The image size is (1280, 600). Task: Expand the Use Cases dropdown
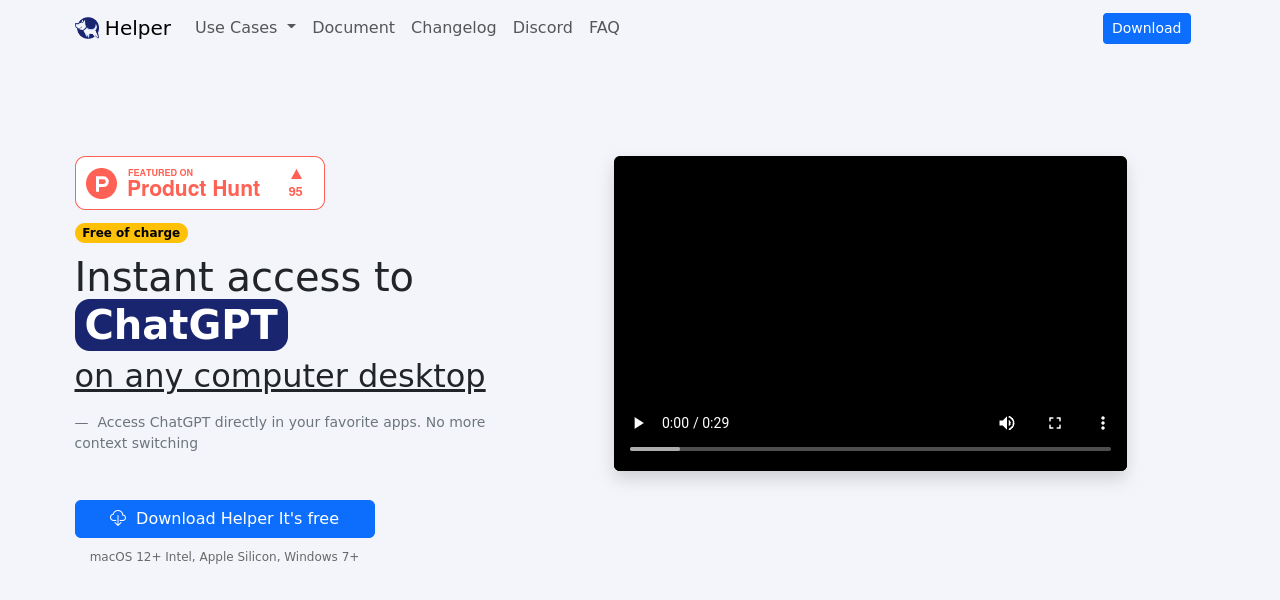(245, 28)
